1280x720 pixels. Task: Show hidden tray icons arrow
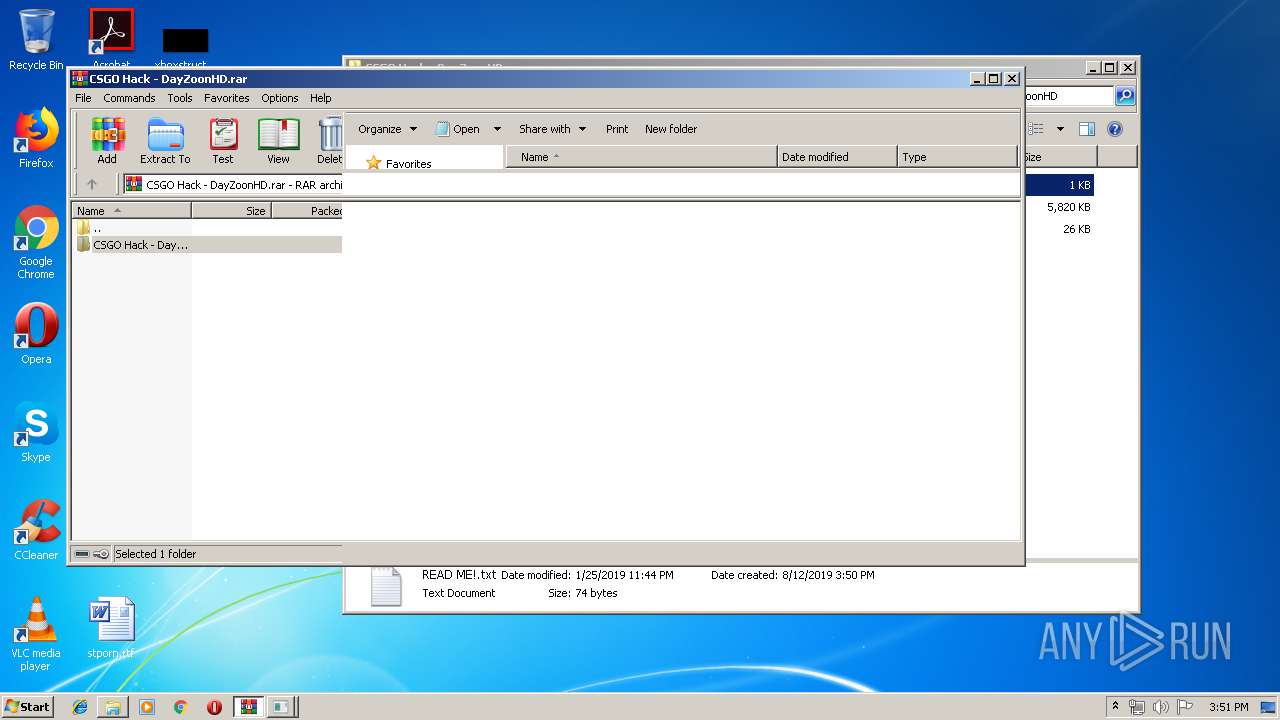(x=1115, y=706)
